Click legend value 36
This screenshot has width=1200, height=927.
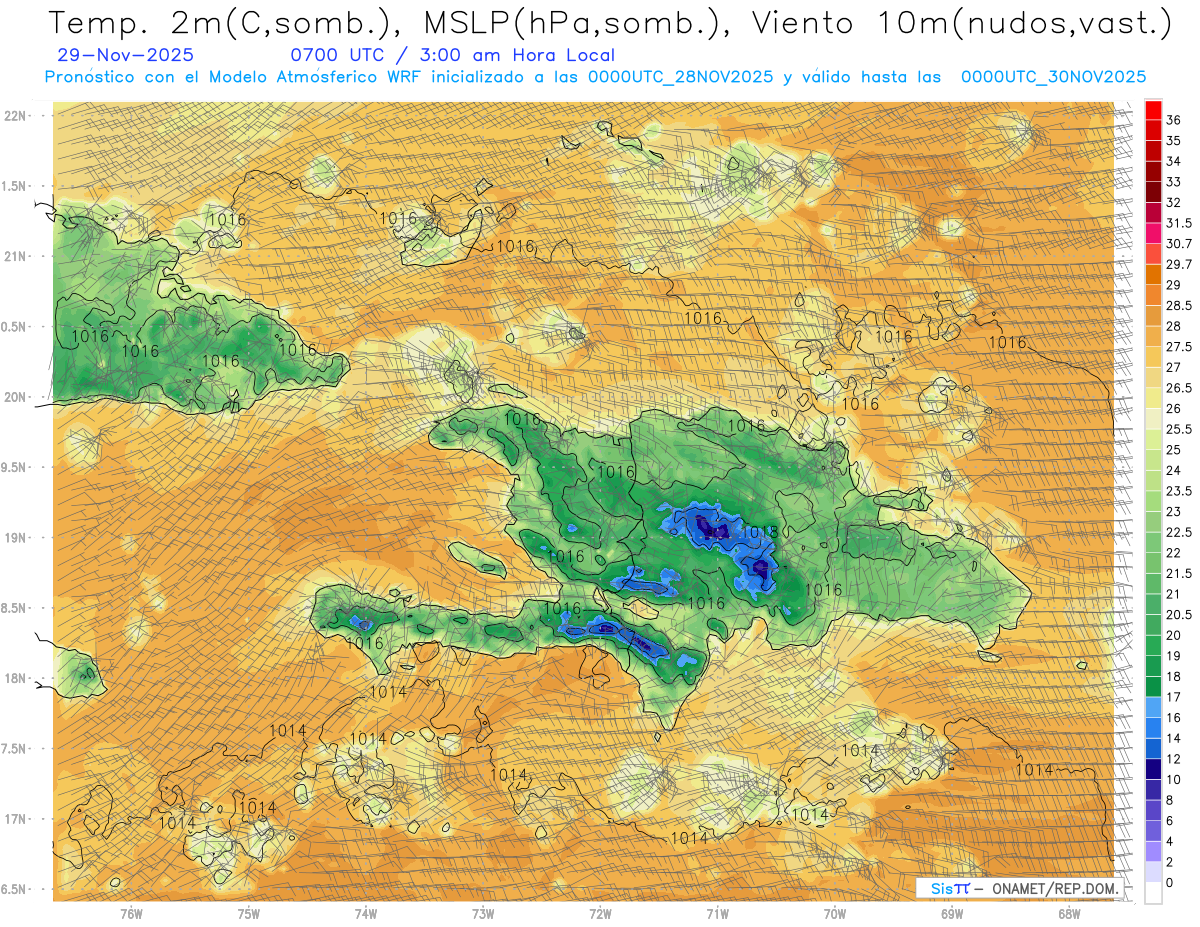click(x=1174, y=119)
